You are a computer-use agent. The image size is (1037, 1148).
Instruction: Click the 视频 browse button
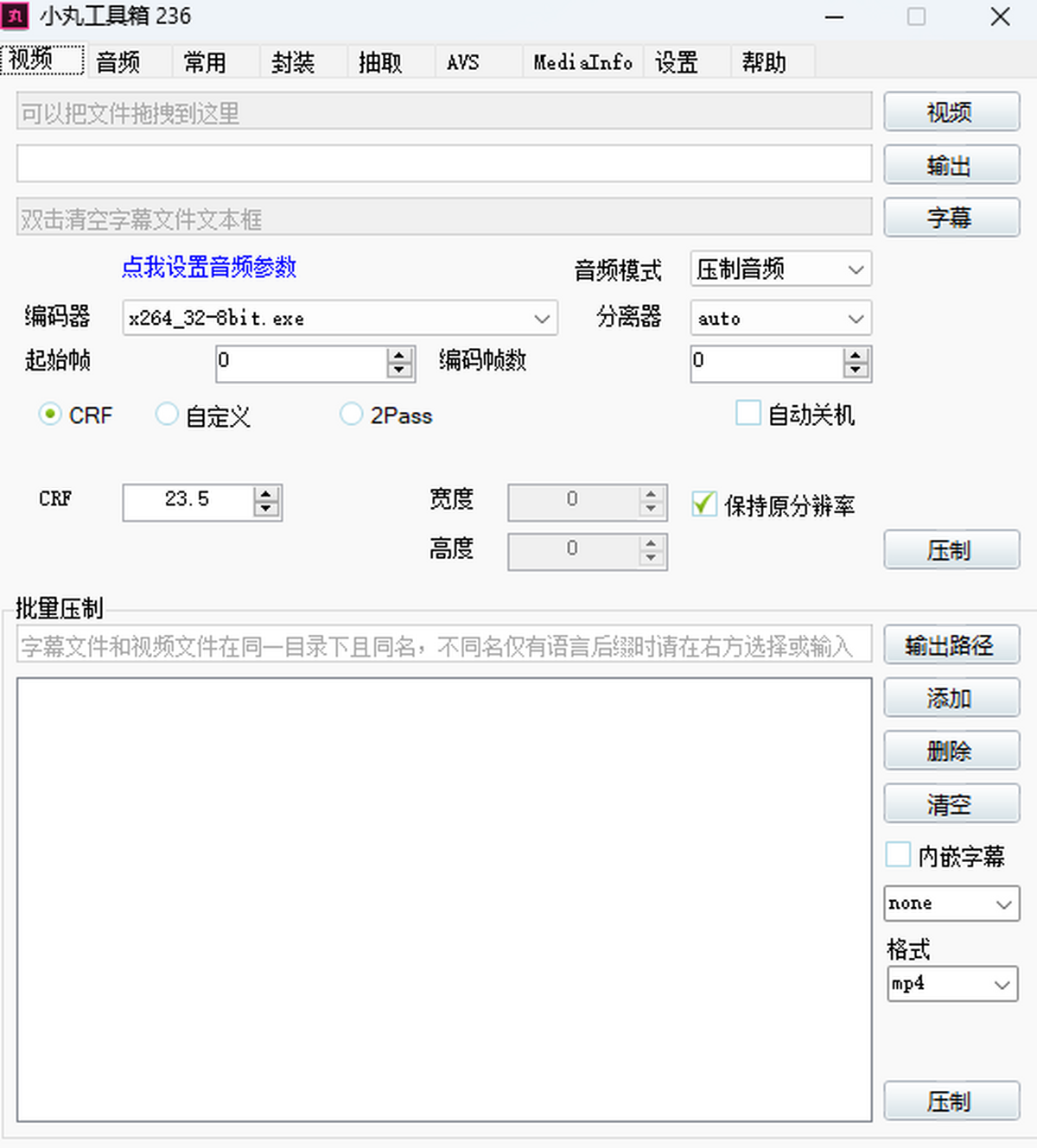tap(951, 112)
